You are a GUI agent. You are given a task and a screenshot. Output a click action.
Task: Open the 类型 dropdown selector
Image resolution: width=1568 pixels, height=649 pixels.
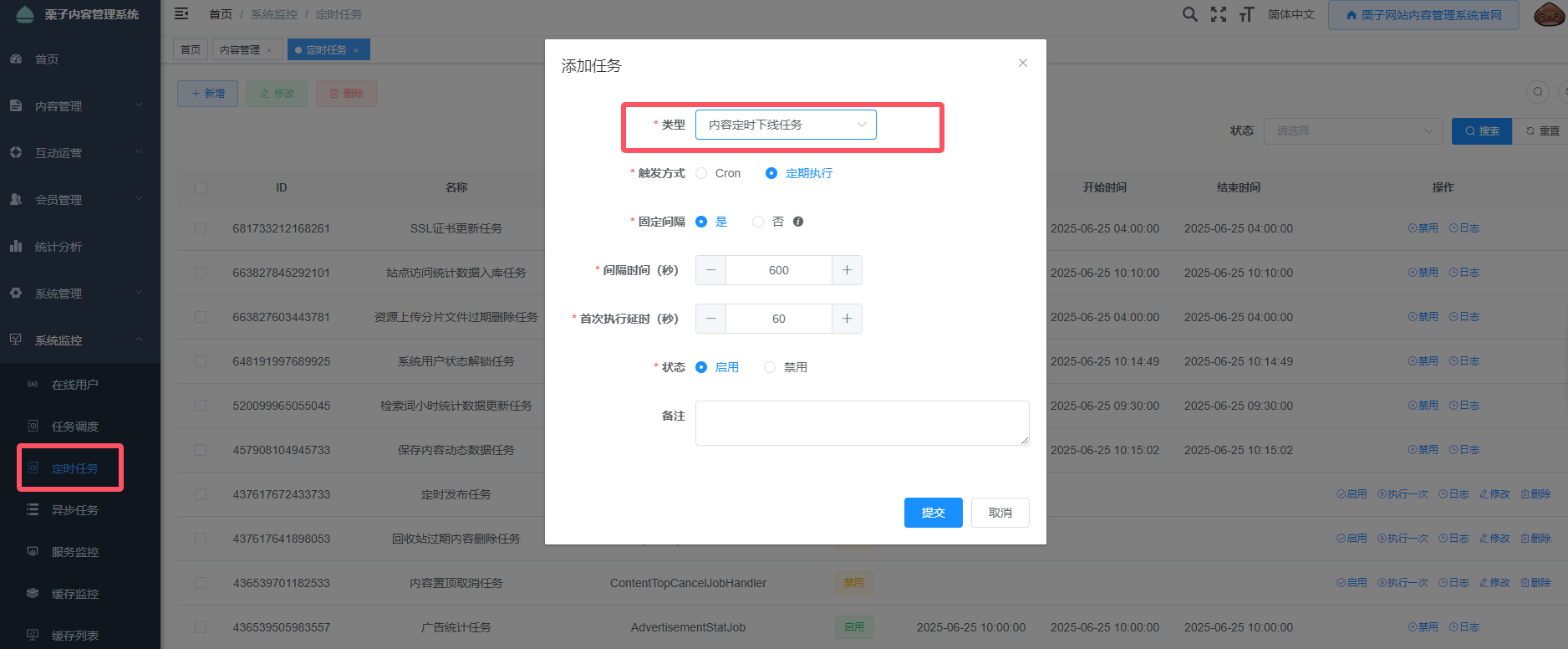click(786, 125)
